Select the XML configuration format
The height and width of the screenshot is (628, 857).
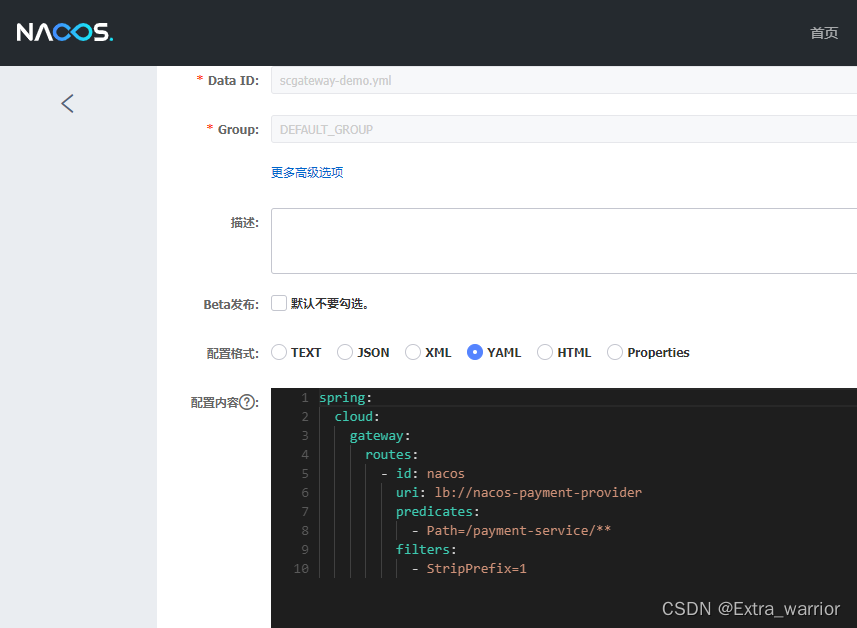coord(413,352)
